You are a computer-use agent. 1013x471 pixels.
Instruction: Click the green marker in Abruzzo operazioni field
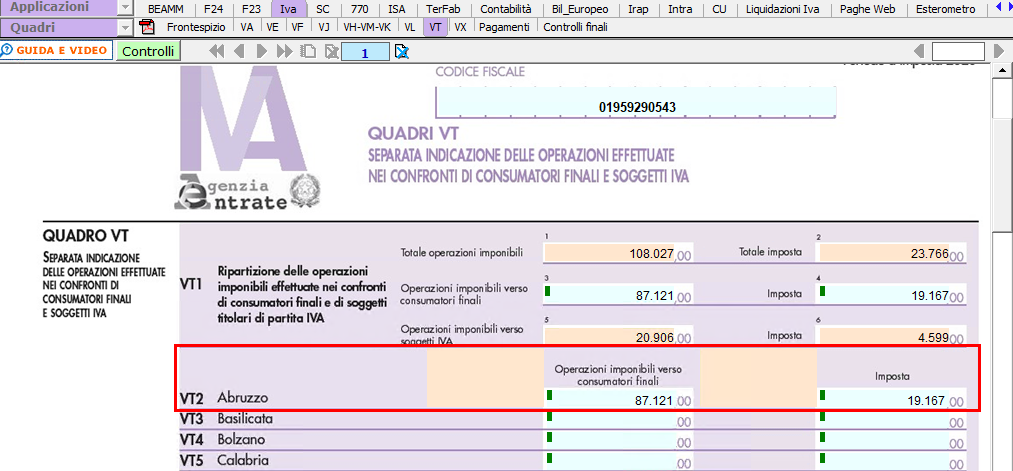[549, 395]
